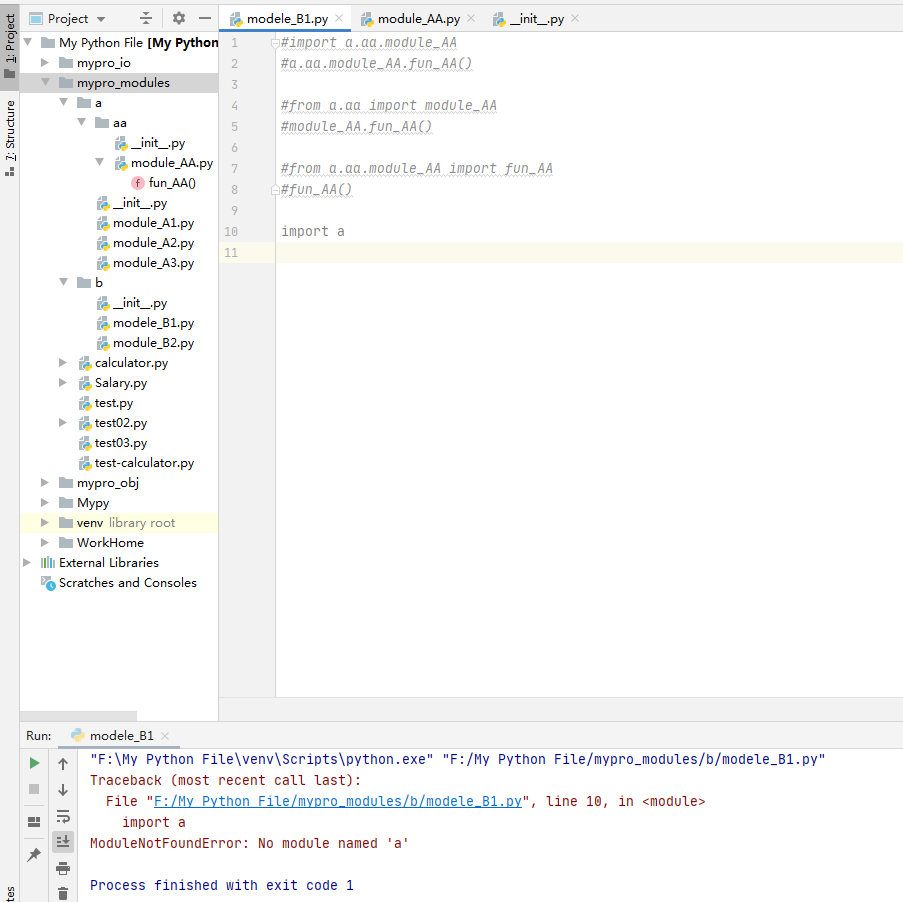This screenshot has width=903, height=902.
Task: Collapse the mypro_modules folder
Action: click(45, 82)
